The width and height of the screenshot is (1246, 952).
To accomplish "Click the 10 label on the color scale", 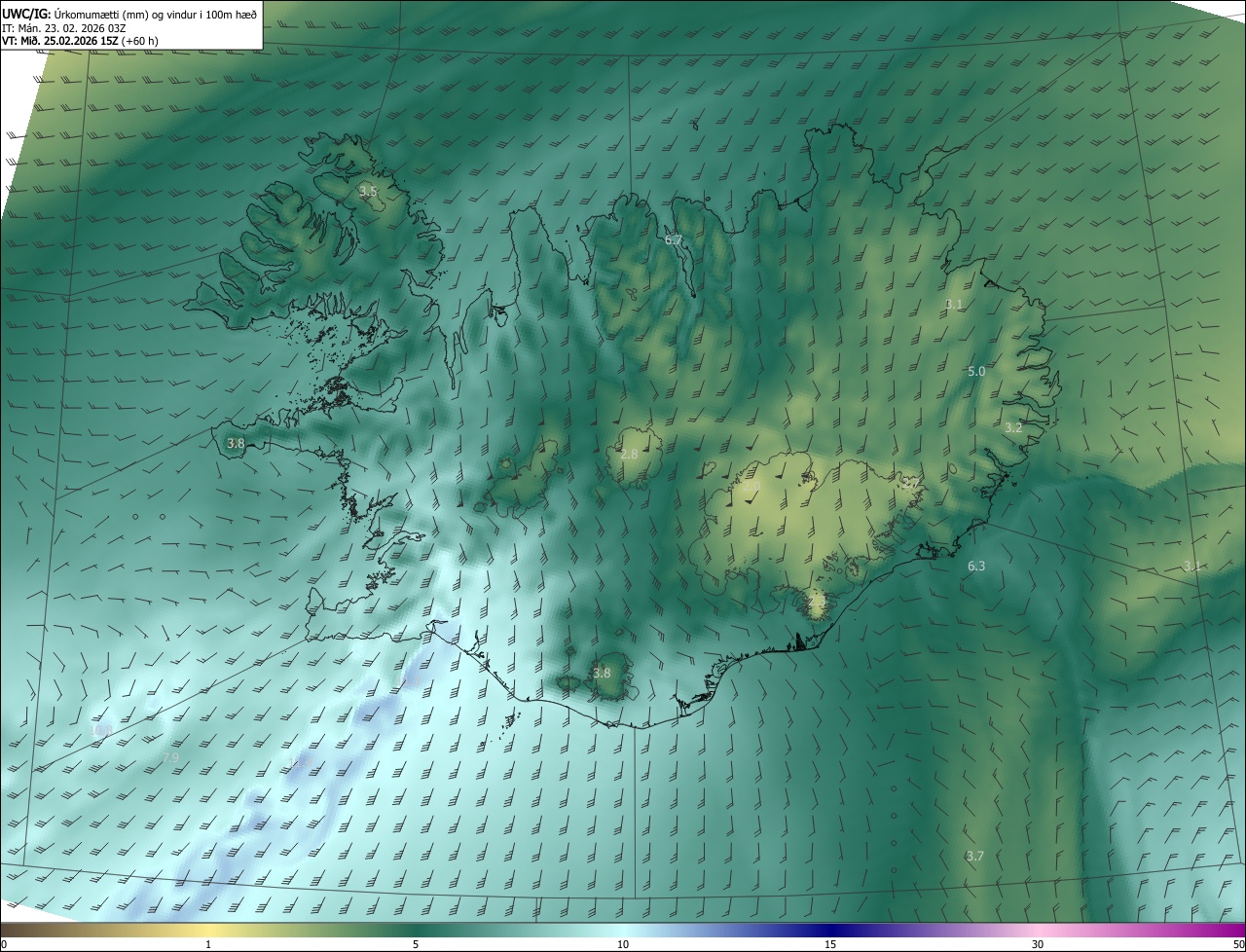I will pyautogui.click(x=623, y=944).
